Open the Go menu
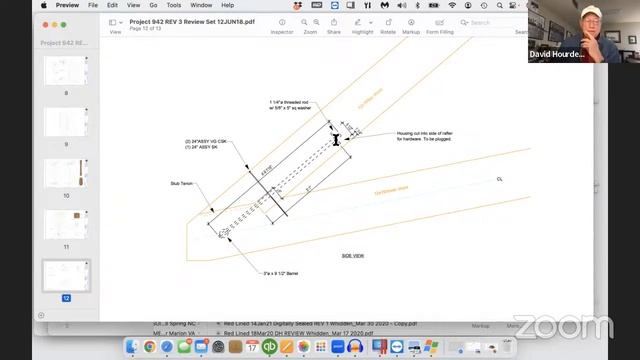 click(153, 5)
